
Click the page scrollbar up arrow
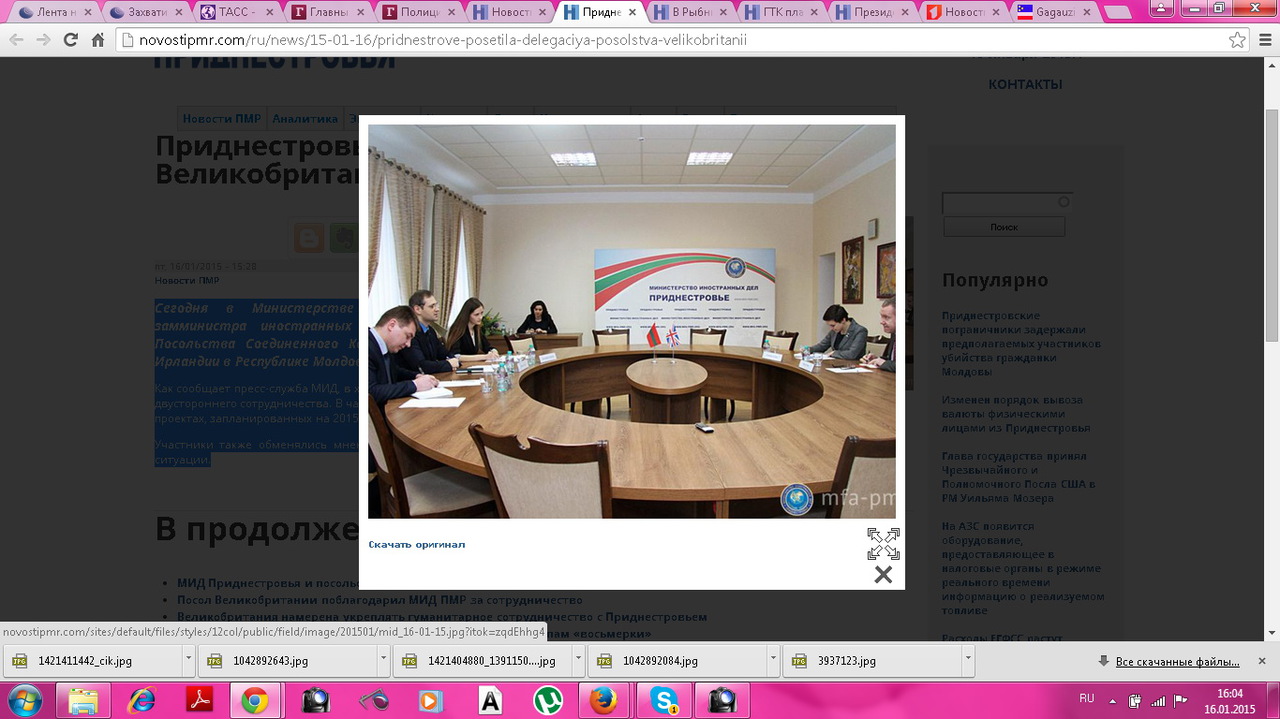pyautogui.click(x=1271, y=66)
